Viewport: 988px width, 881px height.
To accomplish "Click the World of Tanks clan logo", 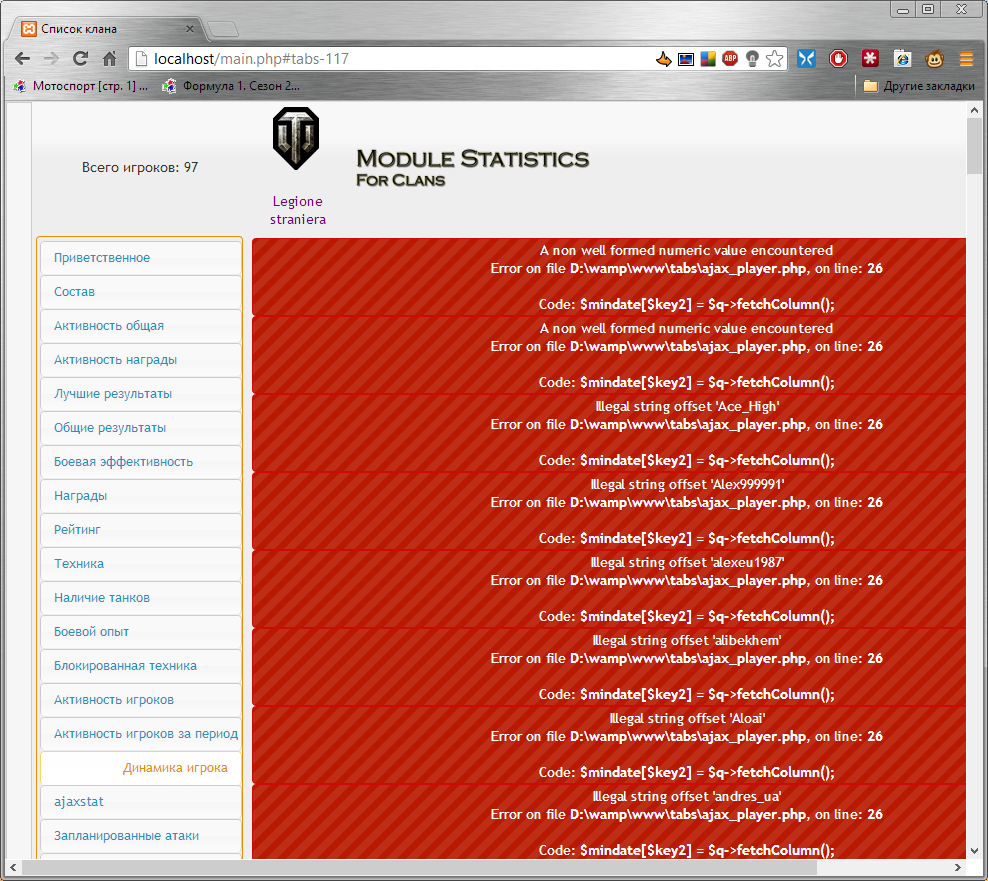I will pyautogui.click(x=296, y=138).
